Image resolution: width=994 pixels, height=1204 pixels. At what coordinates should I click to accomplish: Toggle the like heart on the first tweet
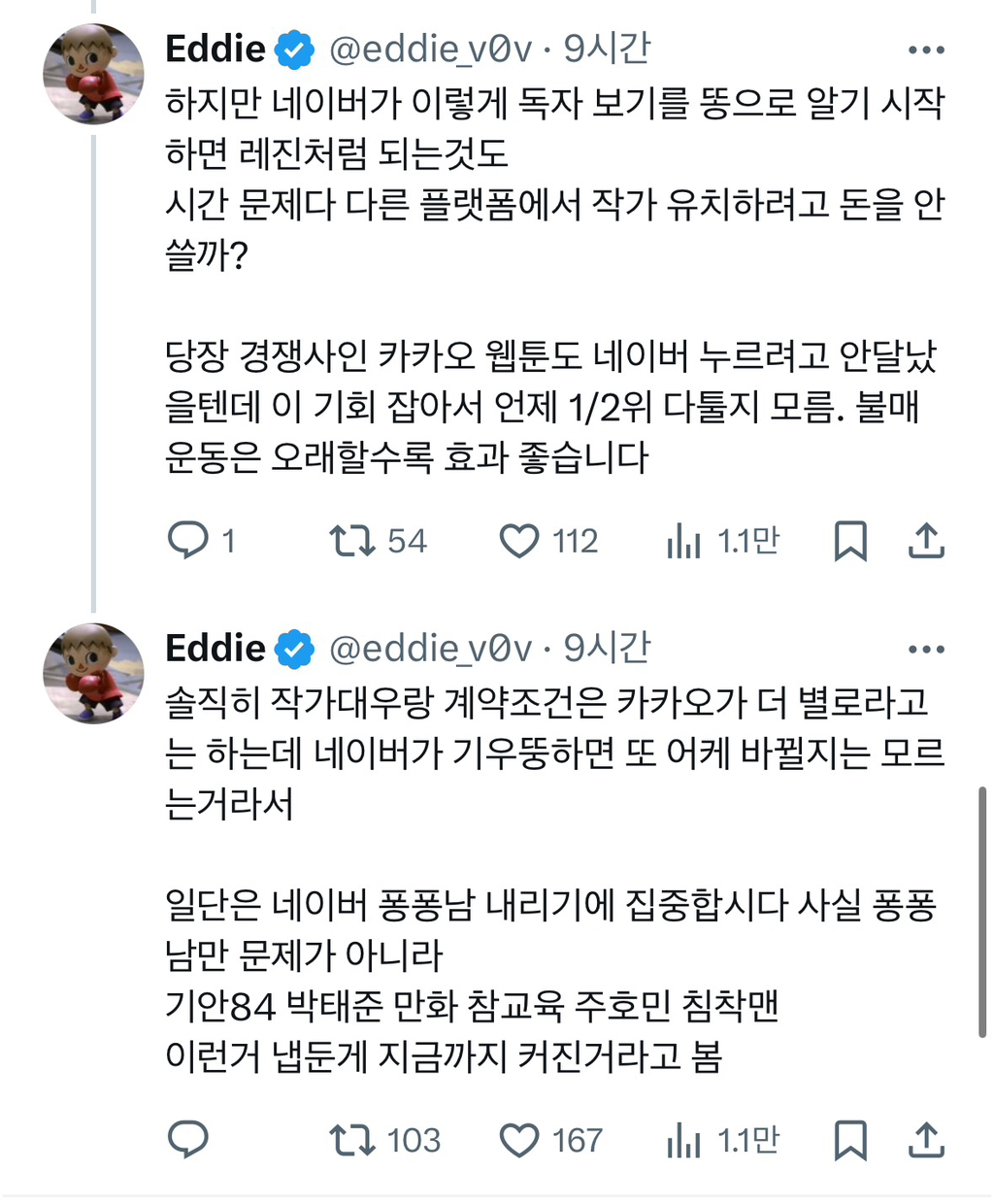[x=521, y=541]
